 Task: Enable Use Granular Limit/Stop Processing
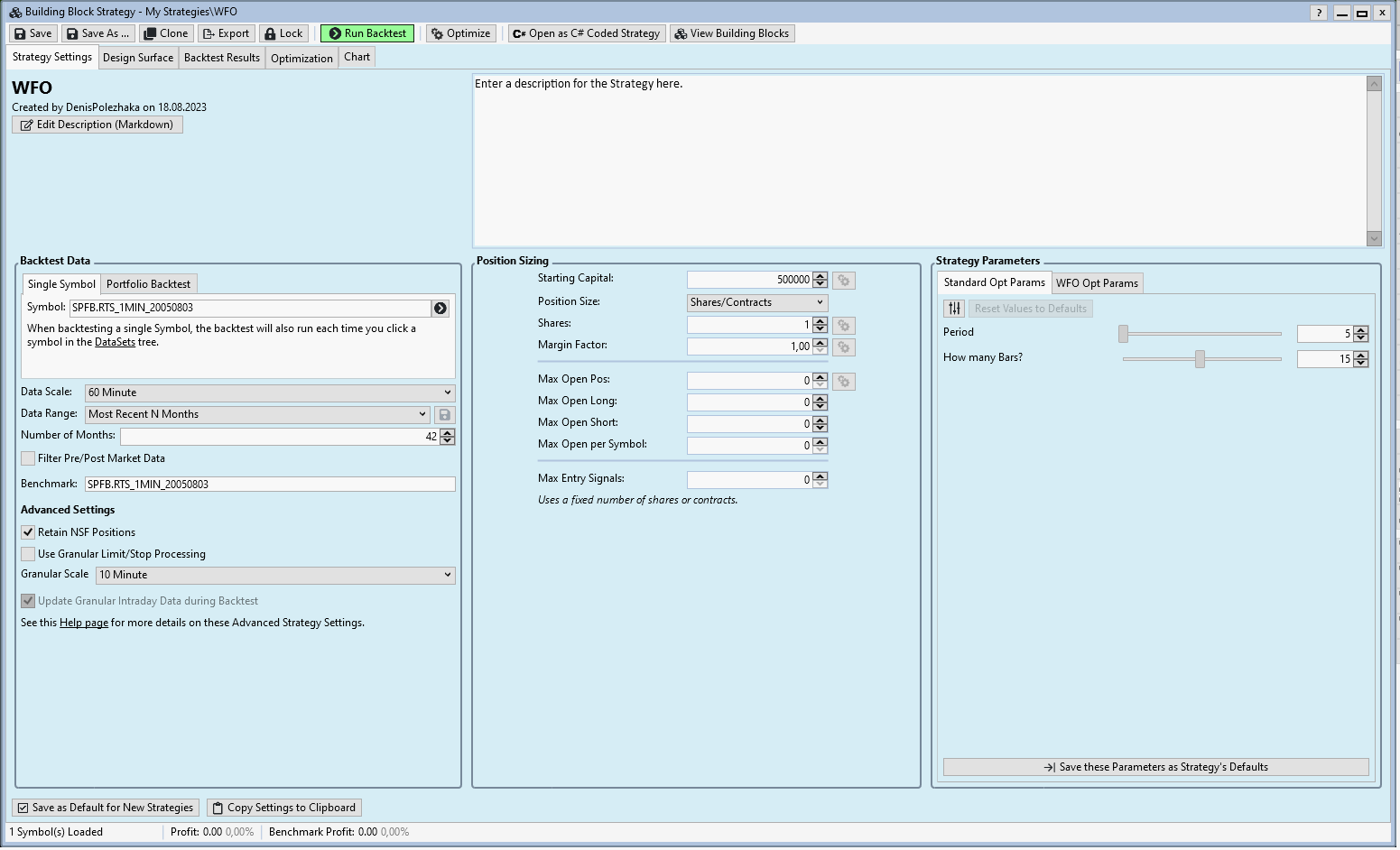pos(29,554)
